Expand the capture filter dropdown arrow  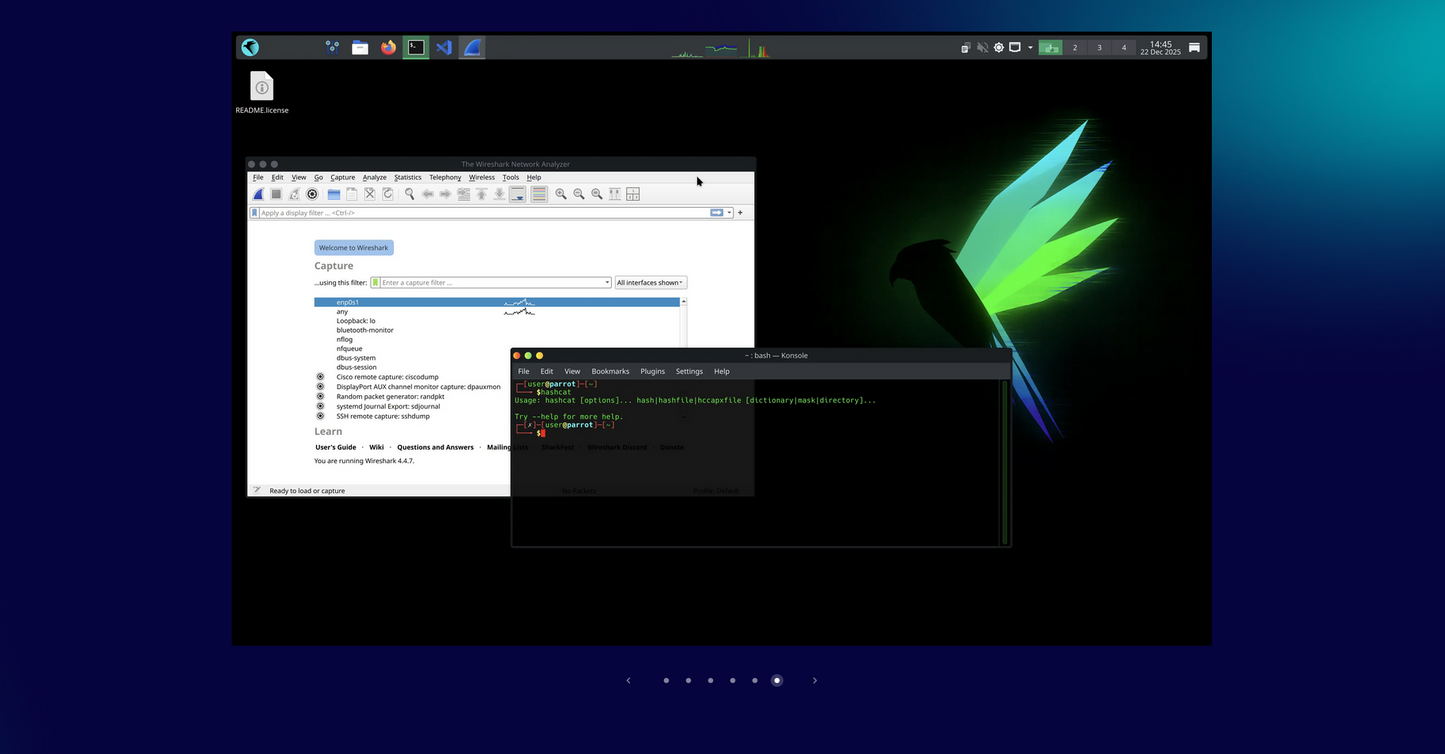(607, 283)
